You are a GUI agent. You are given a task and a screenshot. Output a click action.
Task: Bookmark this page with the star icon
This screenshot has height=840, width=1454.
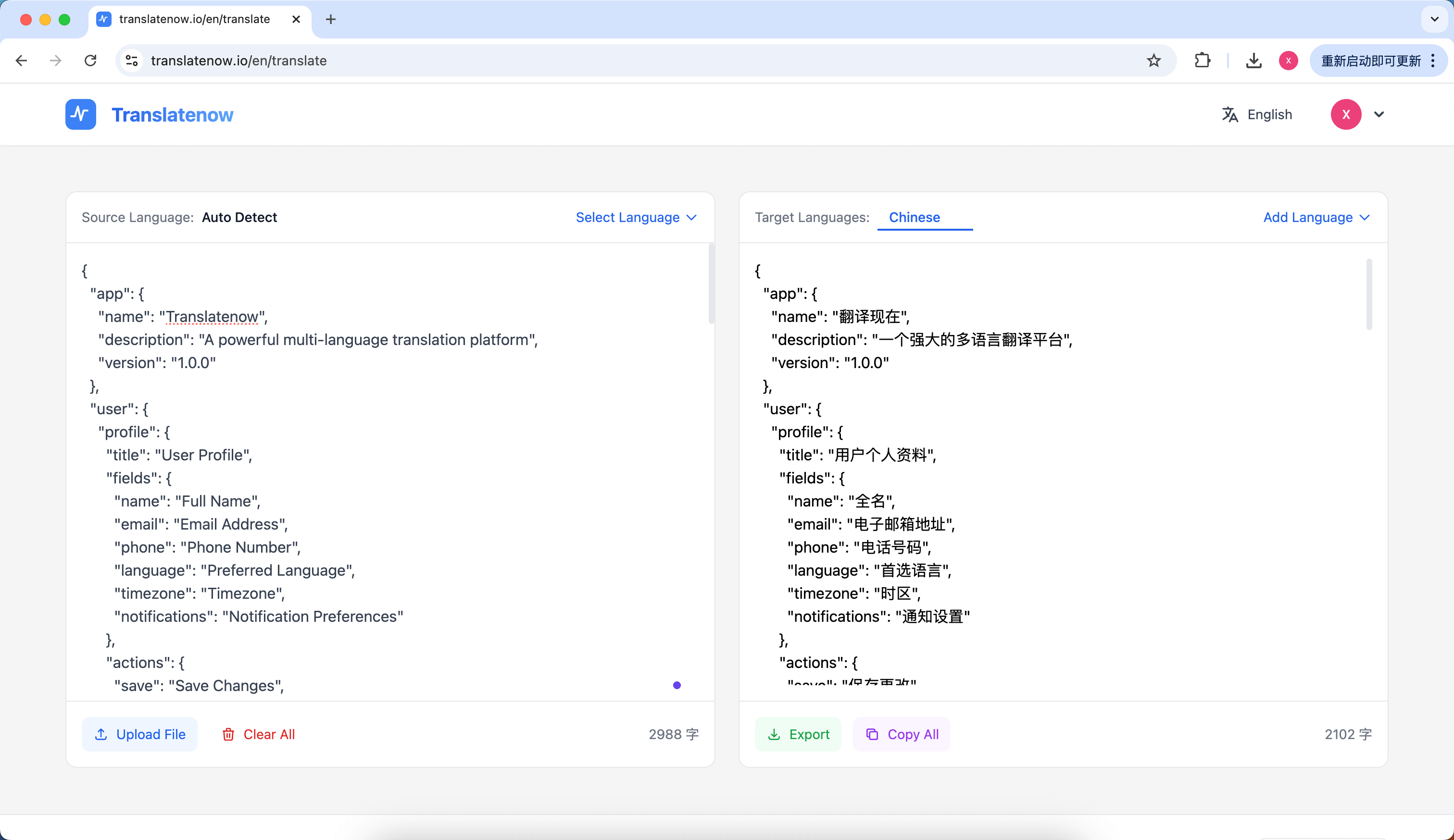[x=1153, y=61]
